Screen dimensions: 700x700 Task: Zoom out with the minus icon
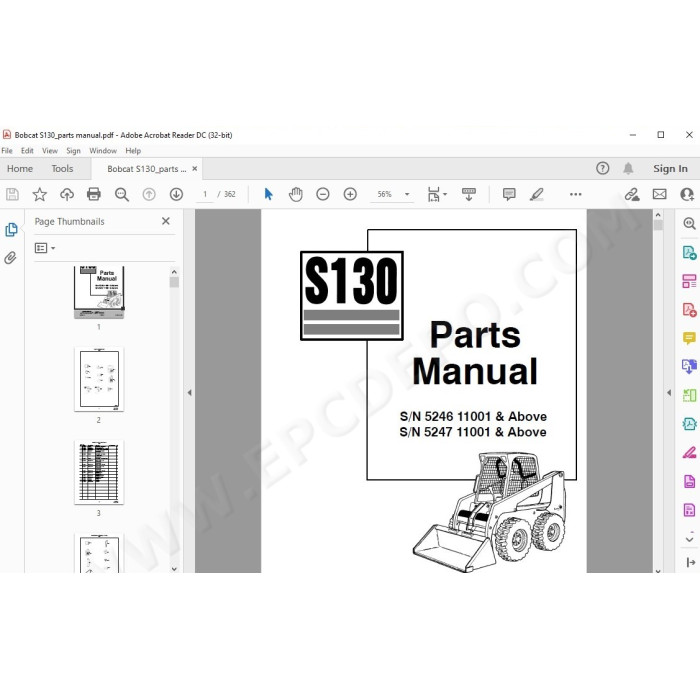(323, 194)
